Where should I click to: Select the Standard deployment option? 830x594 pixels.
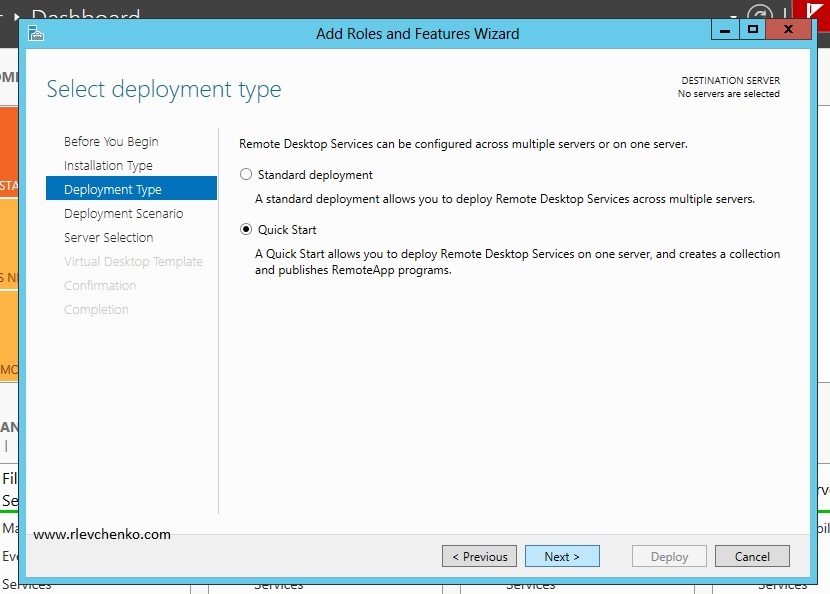click(246, 175)
